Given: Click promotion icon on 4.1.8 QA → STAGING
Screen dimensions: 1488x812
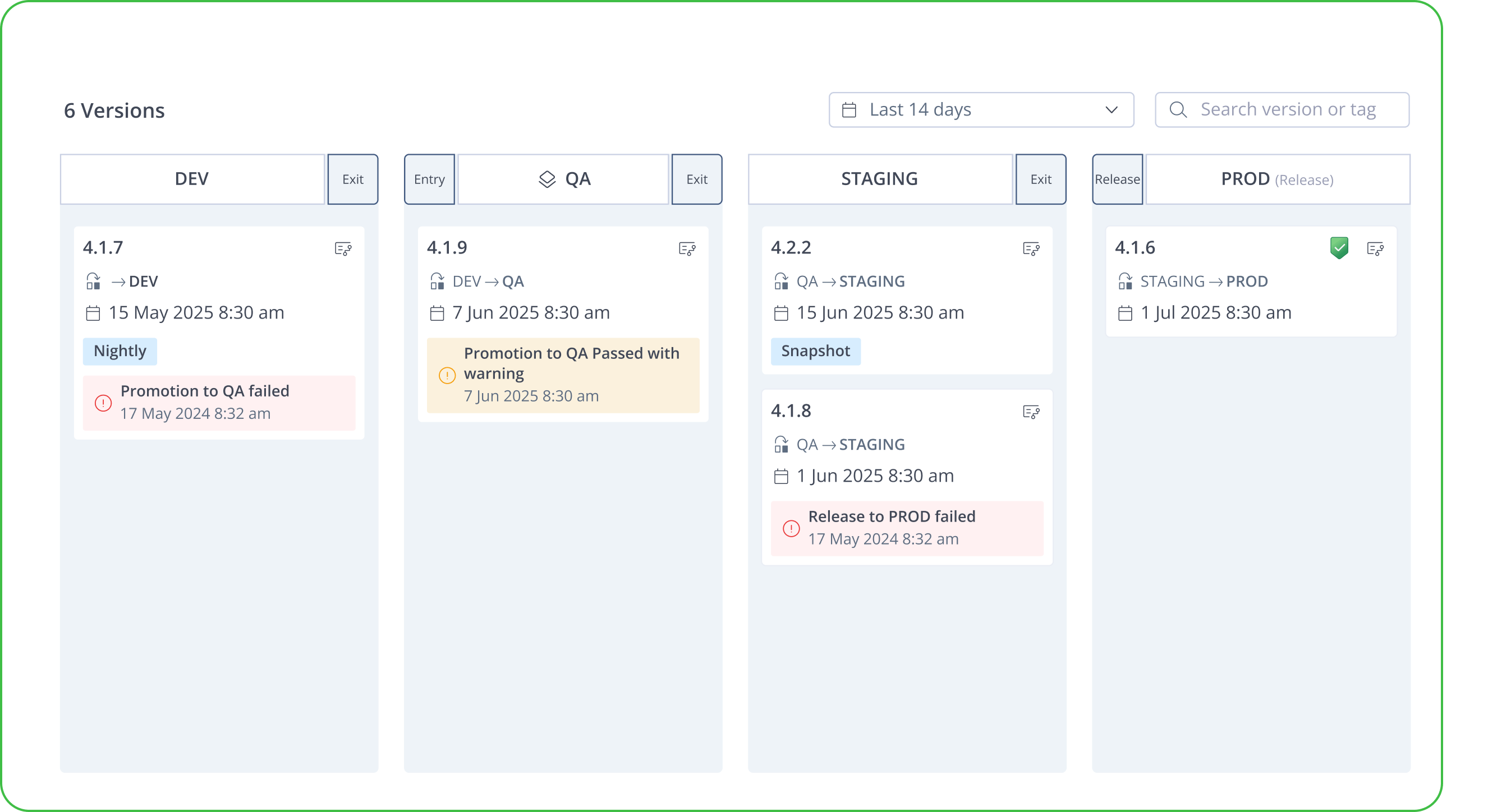Looking at the screenshot, I should (781, 444).
